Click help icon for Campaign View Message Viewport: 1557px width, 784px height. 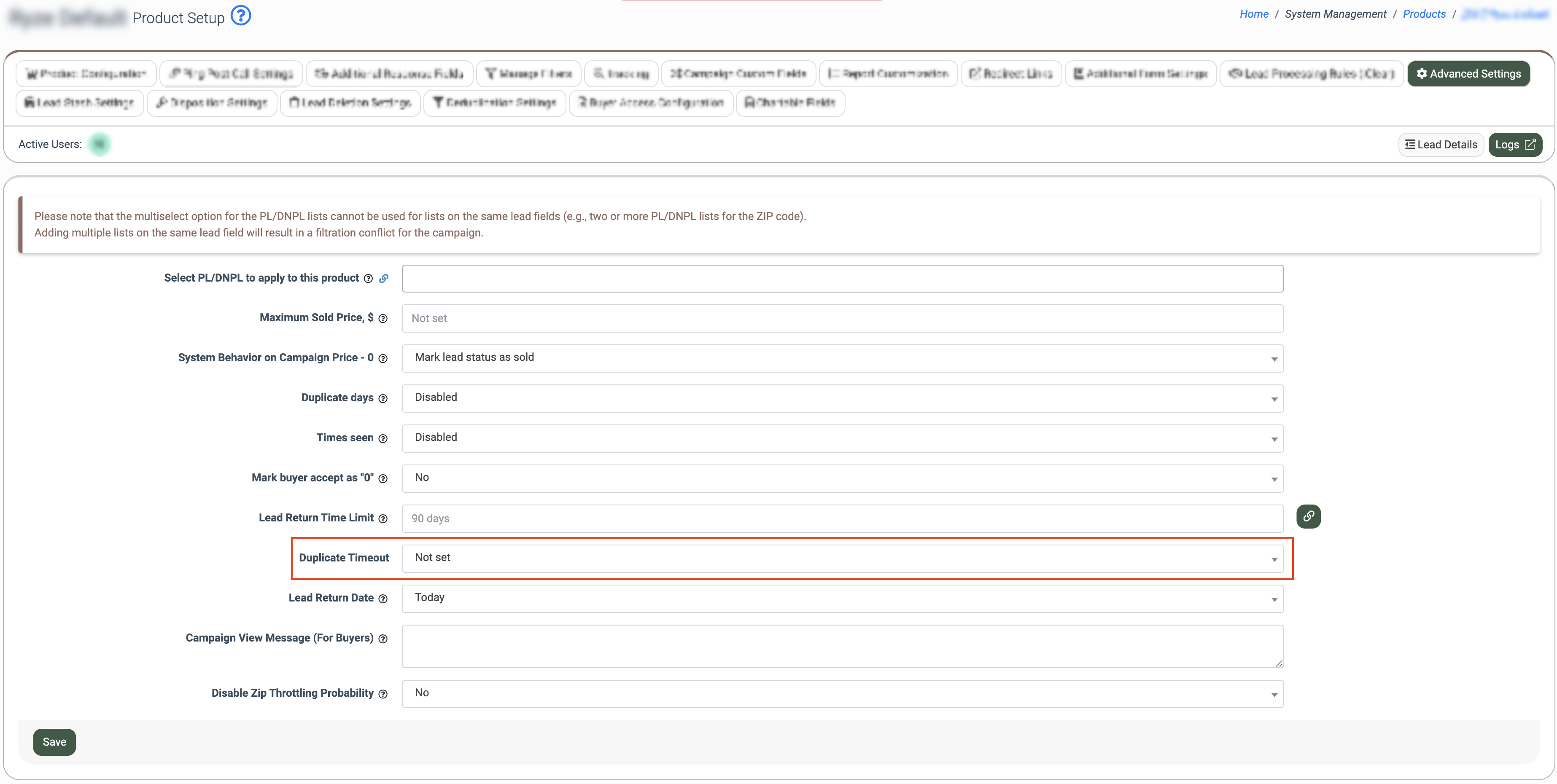tap(383, 639)
